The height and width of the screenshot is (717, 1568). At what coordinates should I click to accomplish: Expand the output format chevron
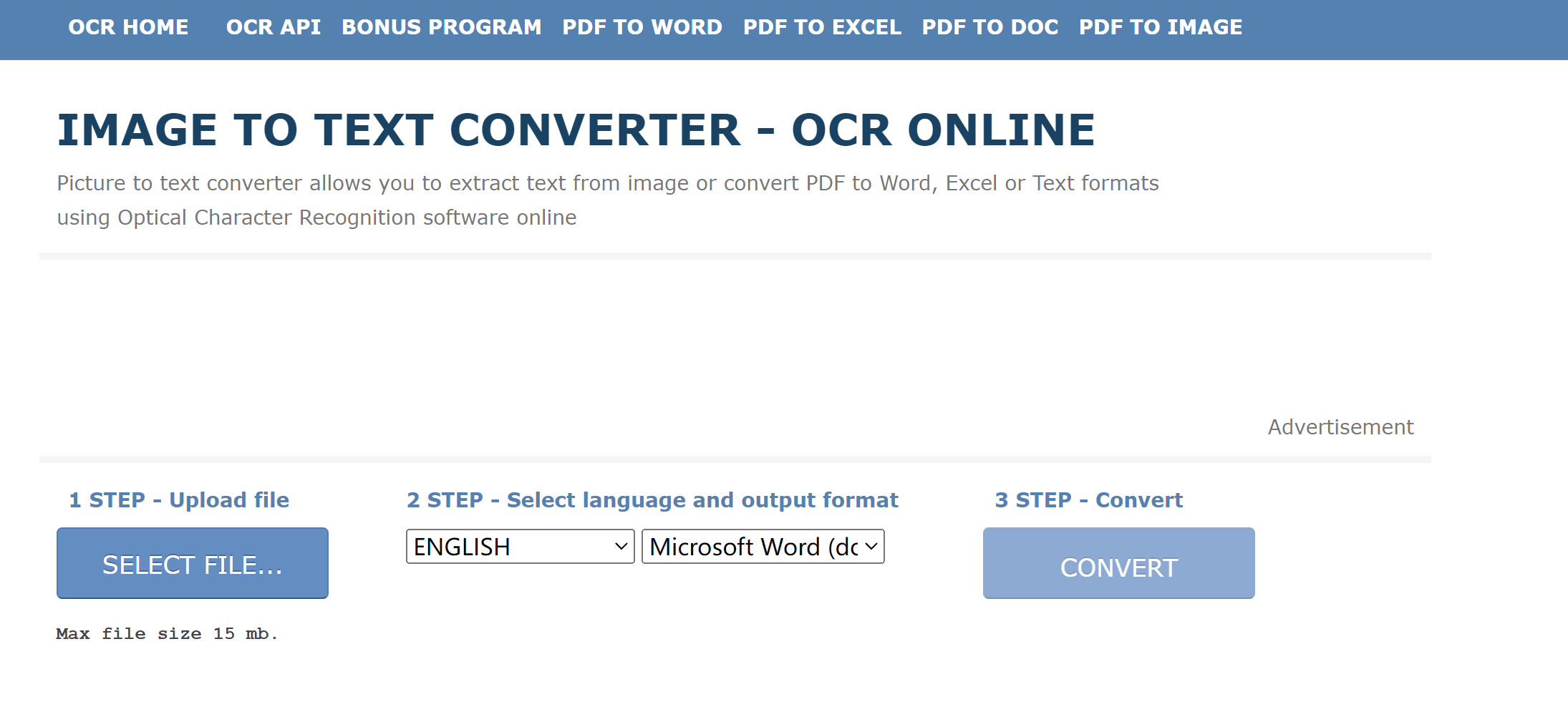(871, 546)
